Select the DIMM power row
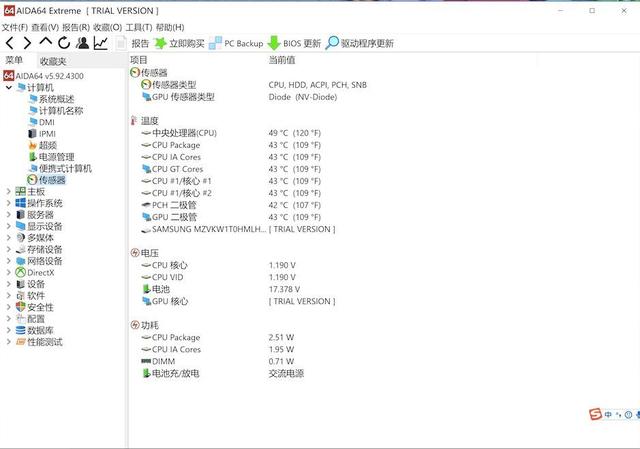The height and width of the screenshot is (449, 640). pyautogui.click(x=218, y=361)
